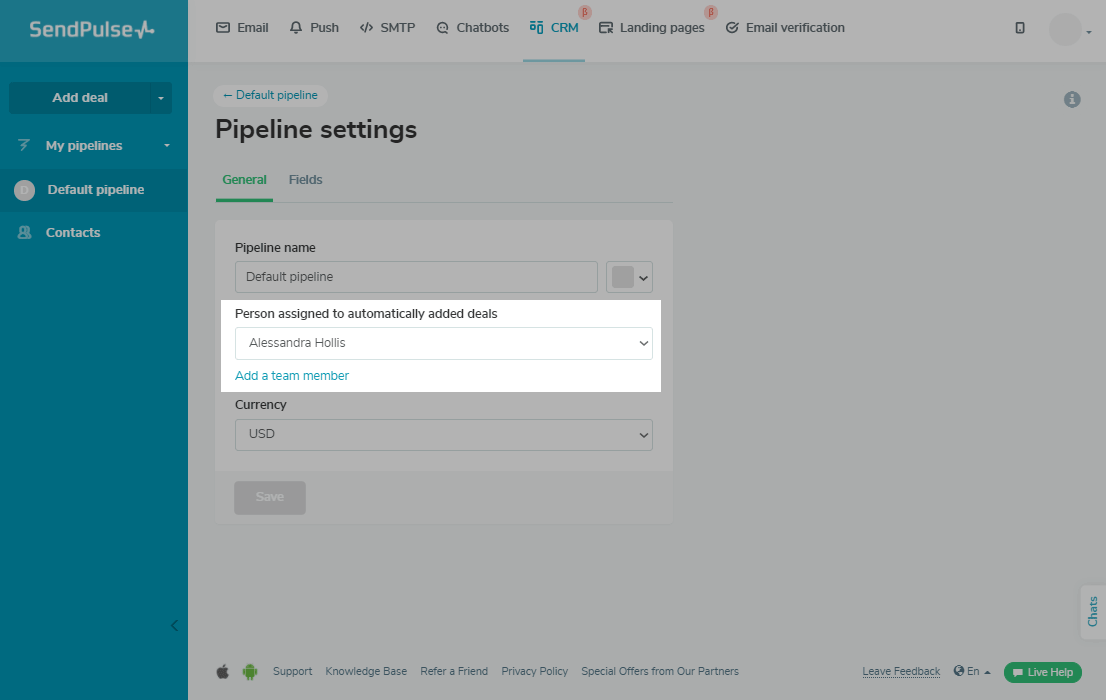This screenshot has width=1106, height=700.
Task: Click the SendPulse logo
Action: (x=92, y=30)
